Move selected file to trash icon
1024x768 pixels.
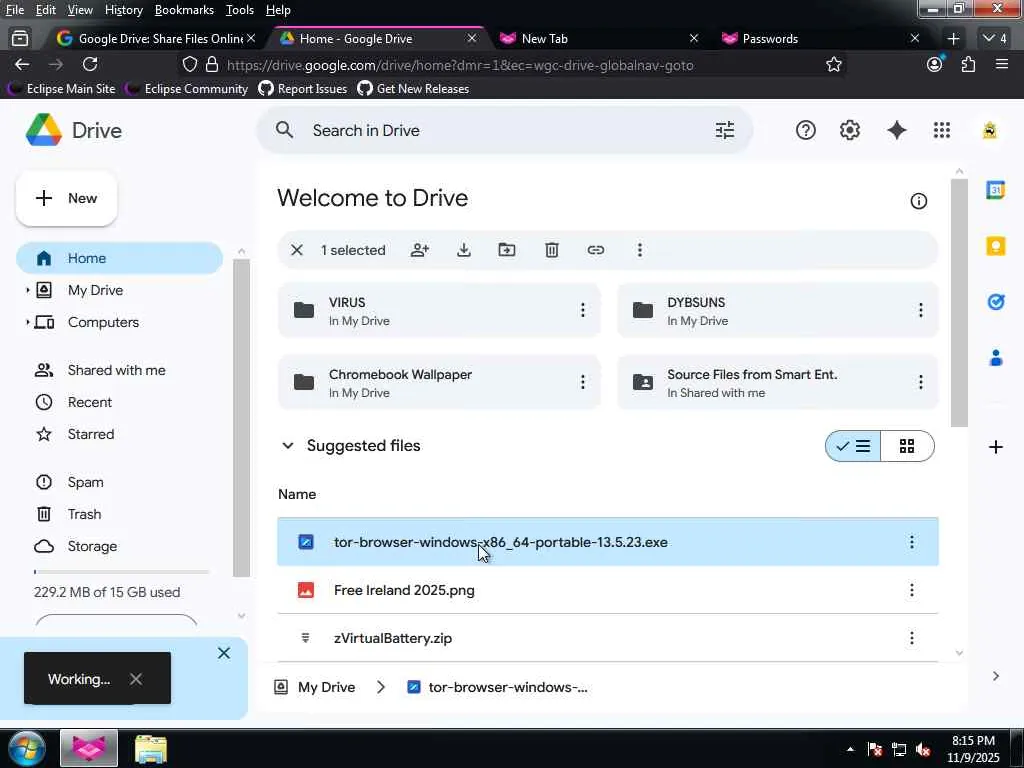(552, 250)
